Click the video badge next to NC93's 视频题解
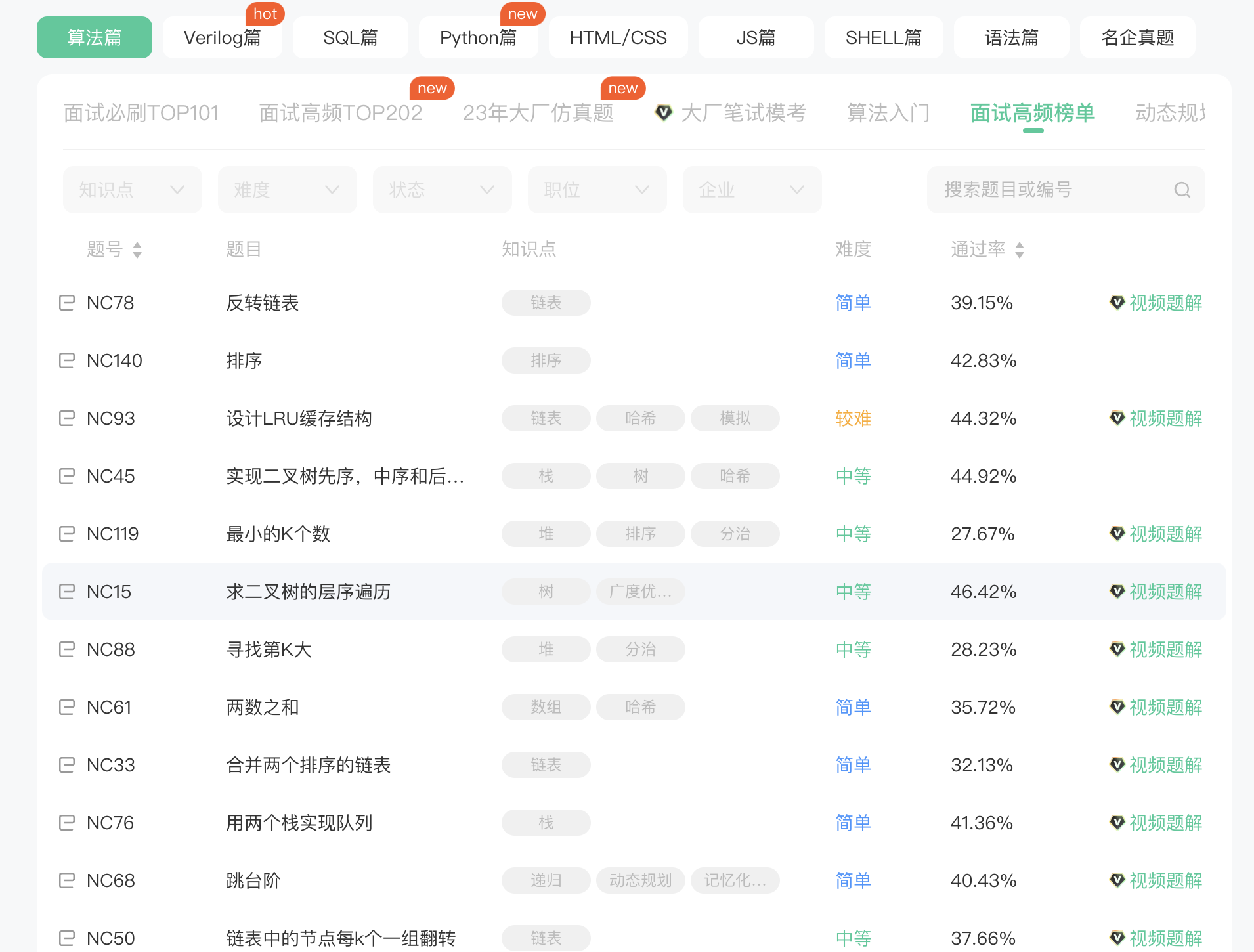The image size is (1254, 952). 1117,418
